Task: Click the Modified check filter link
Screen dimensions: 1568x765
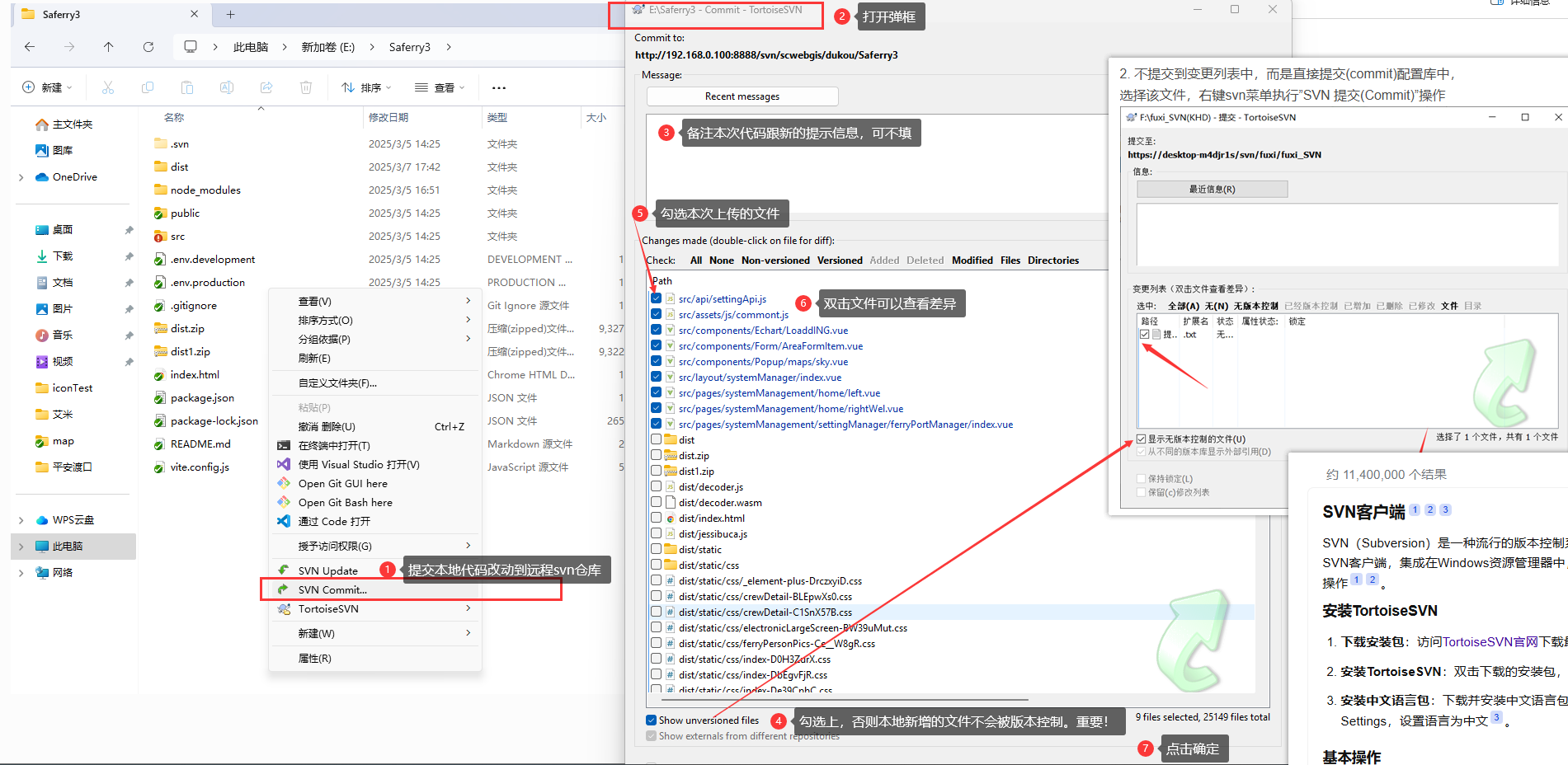Action: pyautogui.click(x=972, y=260)
